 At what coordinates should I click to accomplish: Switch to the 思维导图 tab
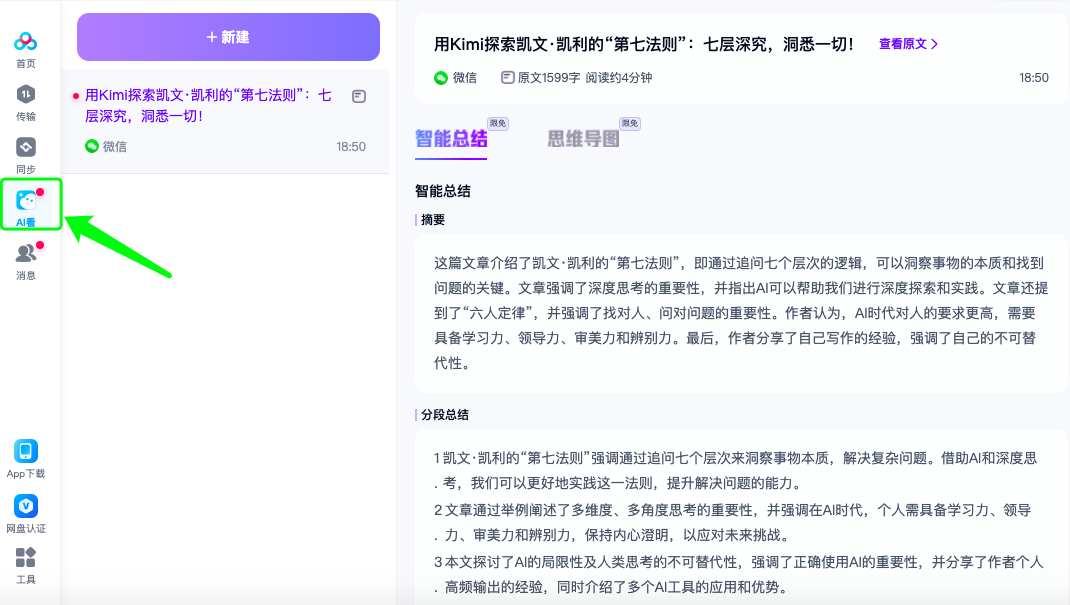point(583,138)
